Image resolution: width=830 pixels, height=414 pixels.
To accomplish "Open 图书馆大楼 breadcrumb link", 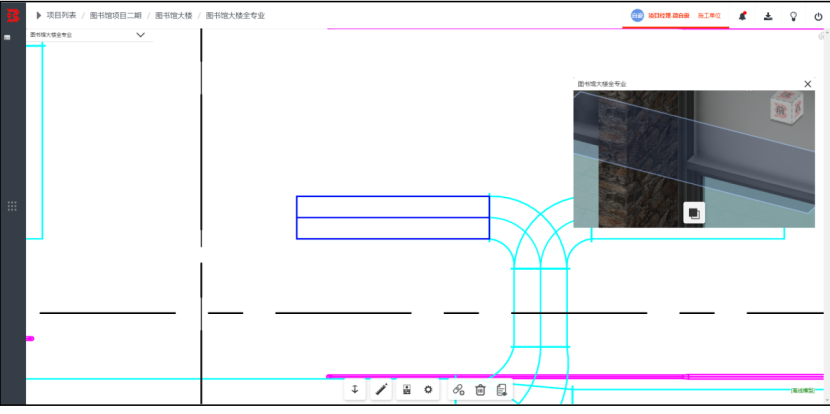I will click(x=174, y=15).
